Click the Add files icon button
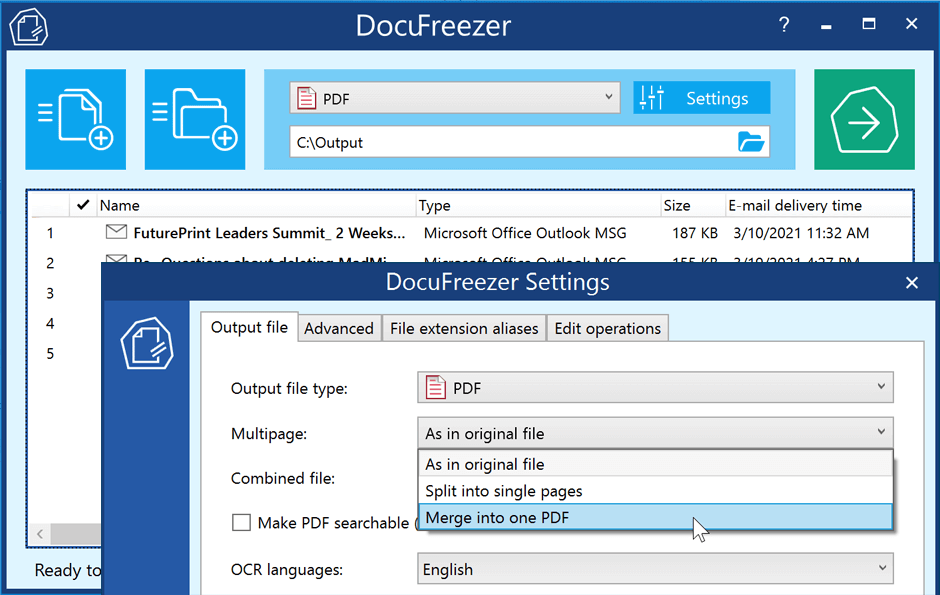This screenshot has width=940, height=595. point(76,119)
